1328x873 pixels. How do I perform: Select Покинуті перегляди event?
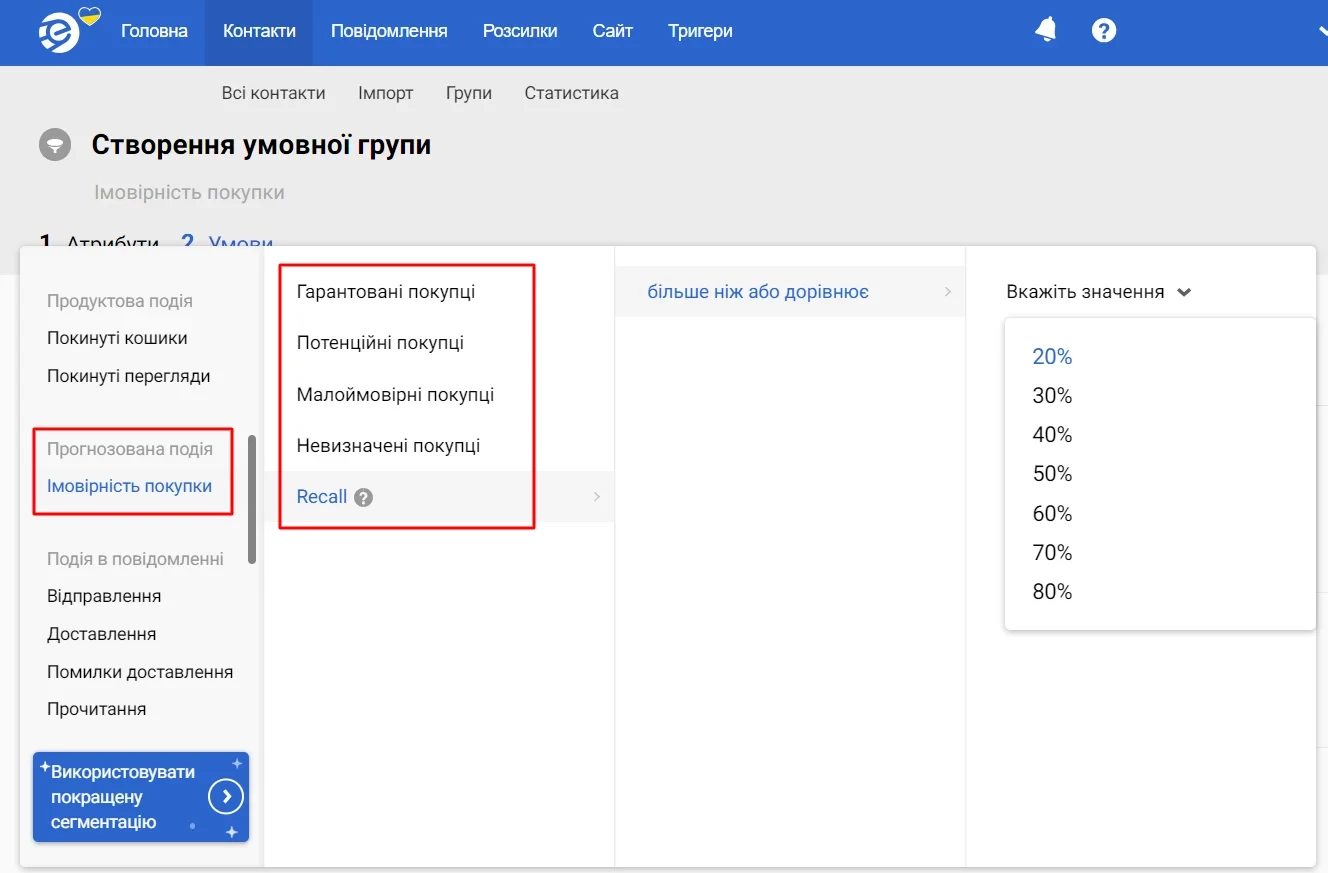(128, 376)
